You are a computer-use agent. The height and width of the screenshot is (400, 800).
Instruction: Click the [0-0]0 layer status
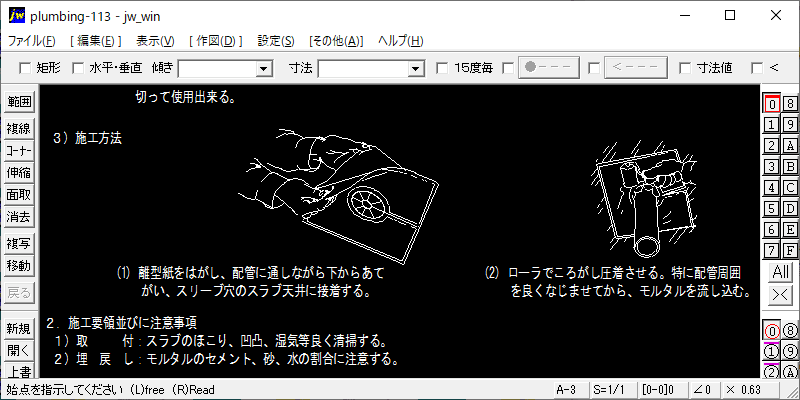click(x=662, y=390)
